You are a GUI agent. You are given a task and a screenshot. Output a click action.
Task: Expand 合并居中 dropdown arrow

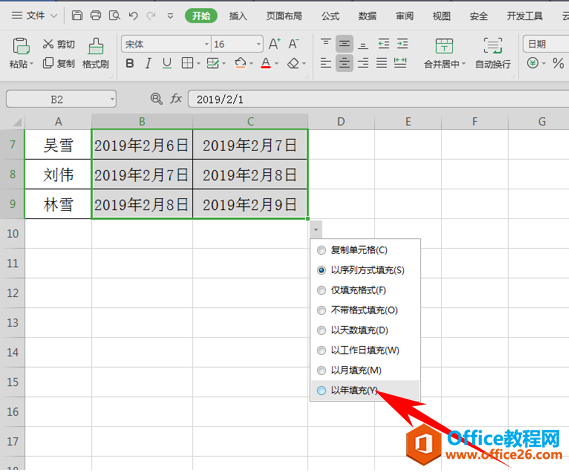coord(463,64)
